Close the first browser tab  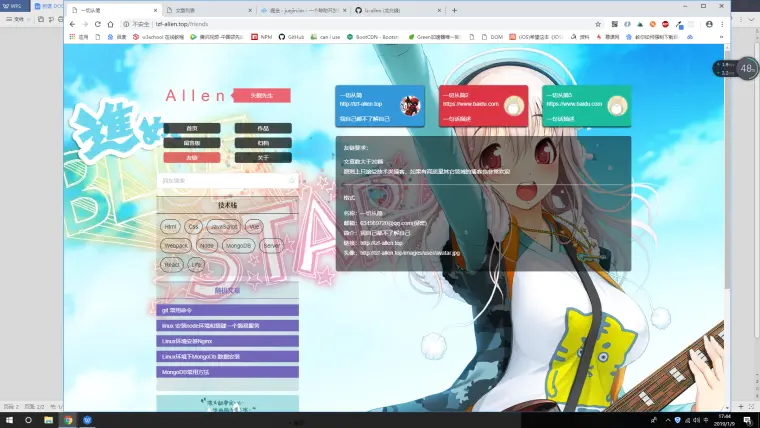coord(156,10)
